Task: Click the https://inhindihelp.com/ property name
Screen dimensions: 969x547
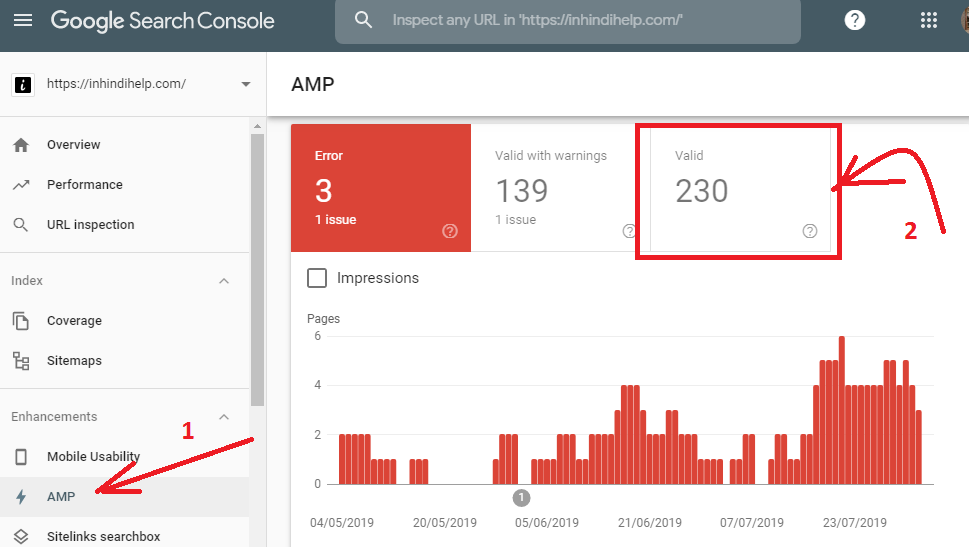Action: point(116,84)
